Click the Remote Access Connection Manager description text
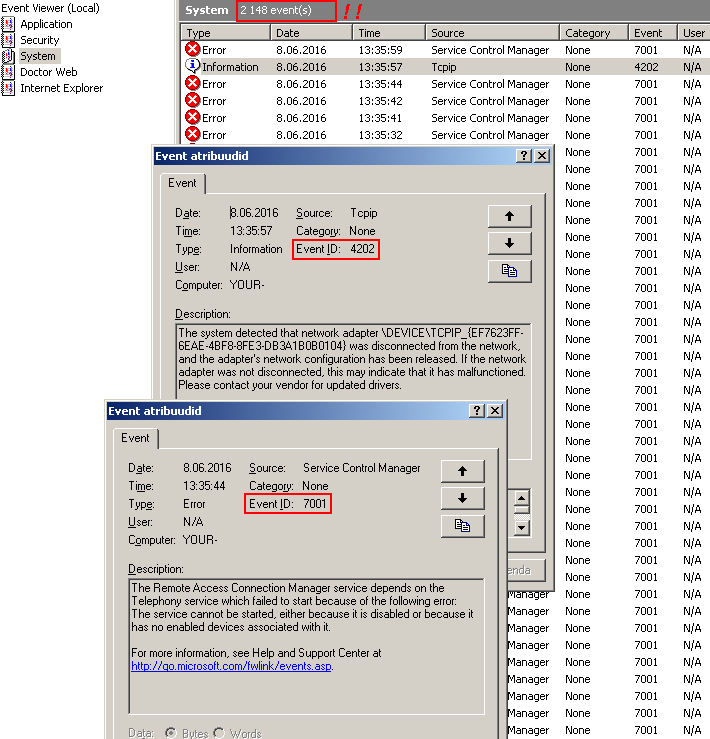710x739 pixels. click(x=303, y=607)
